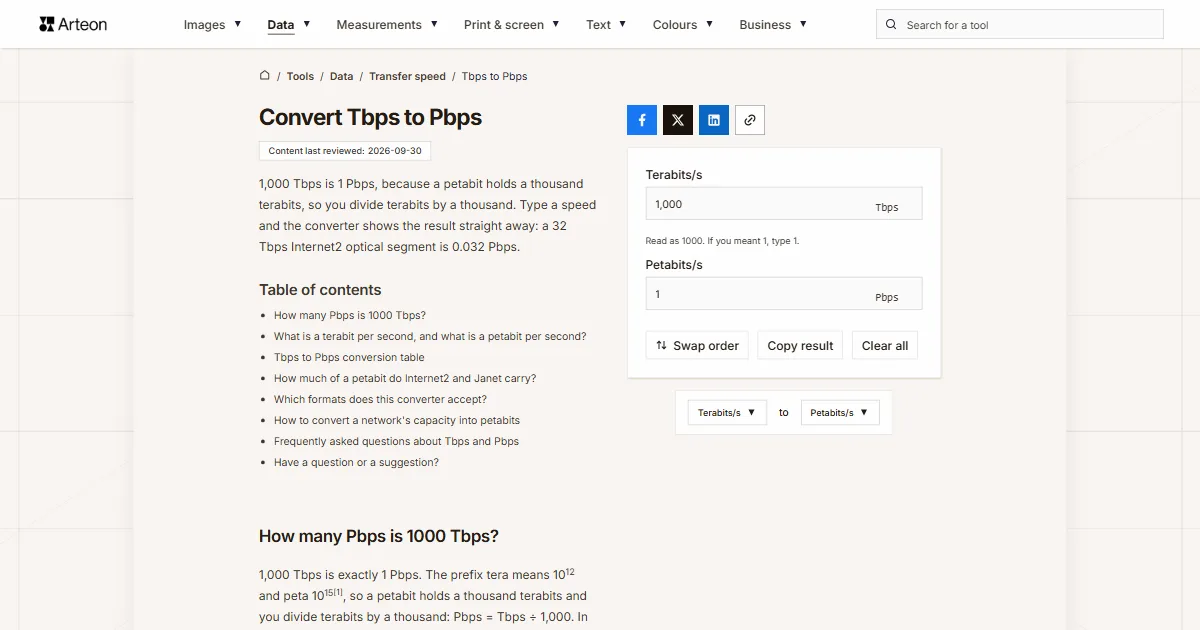Image resolution: width=1200 pixels, height=630 pixels.
Task: Jump to 'Have a question or a suggestion?'
Action: [356, 462]
